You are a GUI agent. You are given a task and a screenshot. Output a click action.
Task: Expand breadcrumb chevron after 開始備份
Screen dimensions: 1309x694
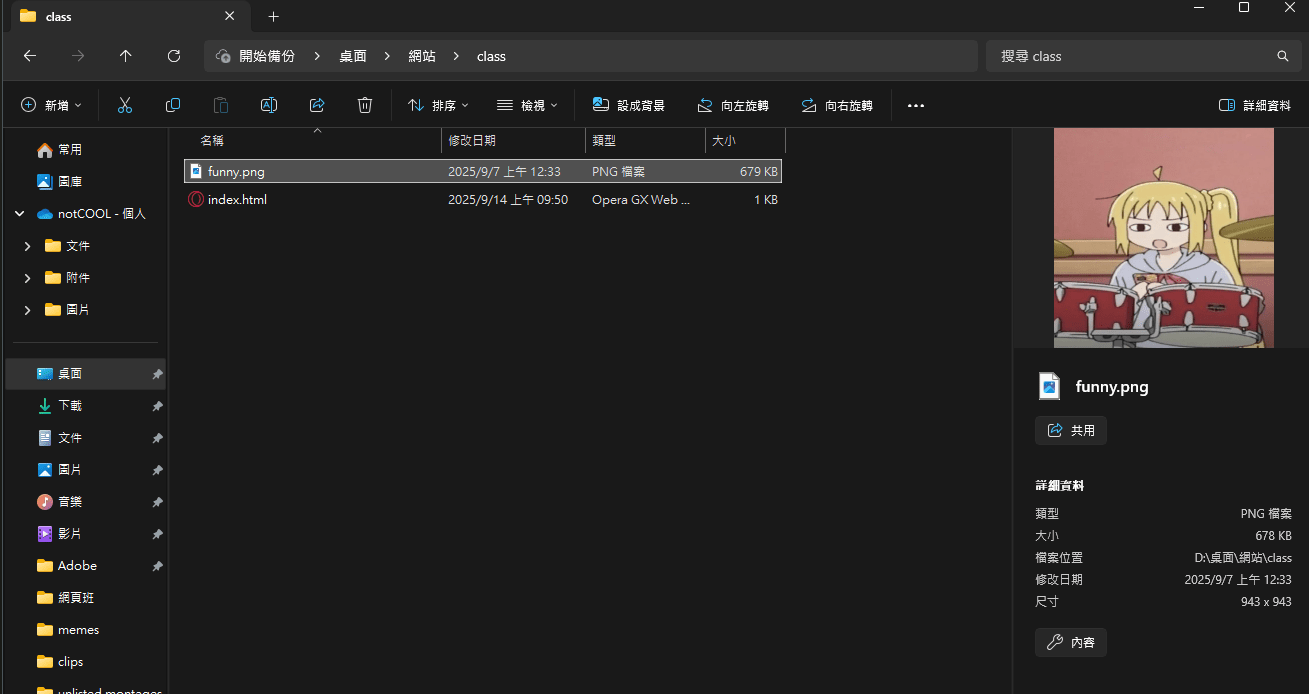pyautogui.click(x=317, y=56)
